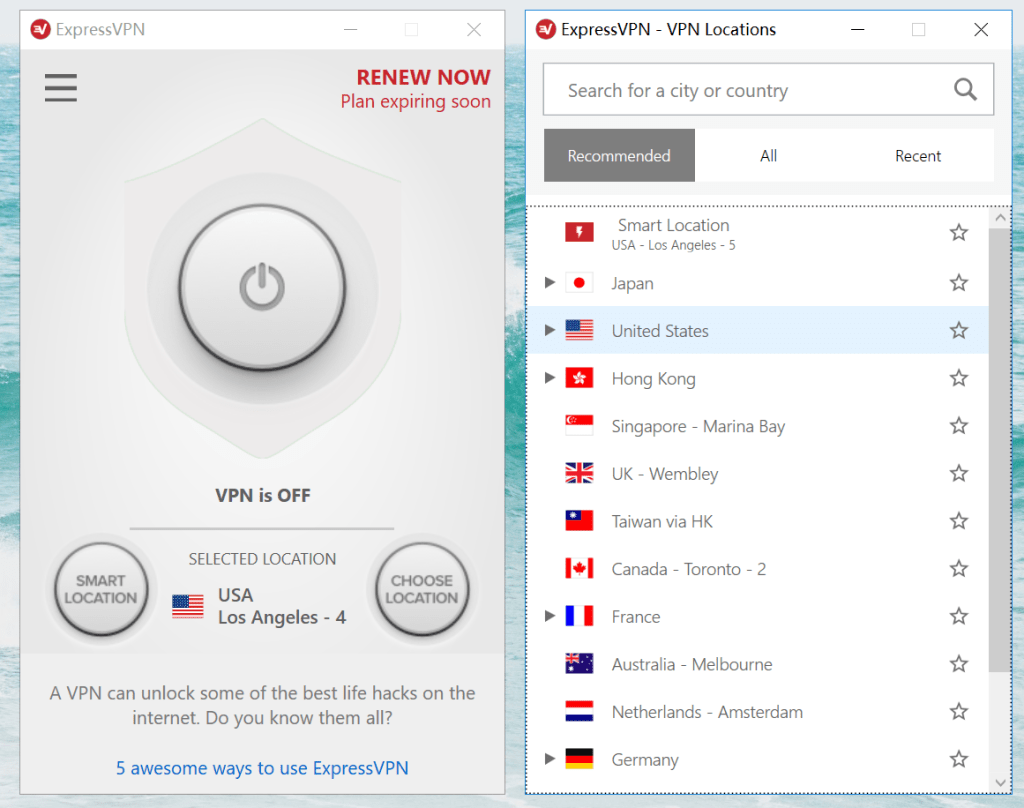Viewport: 1024px width, 808px height.
Task: Expand the Japan location list
Action: point(550,283)
